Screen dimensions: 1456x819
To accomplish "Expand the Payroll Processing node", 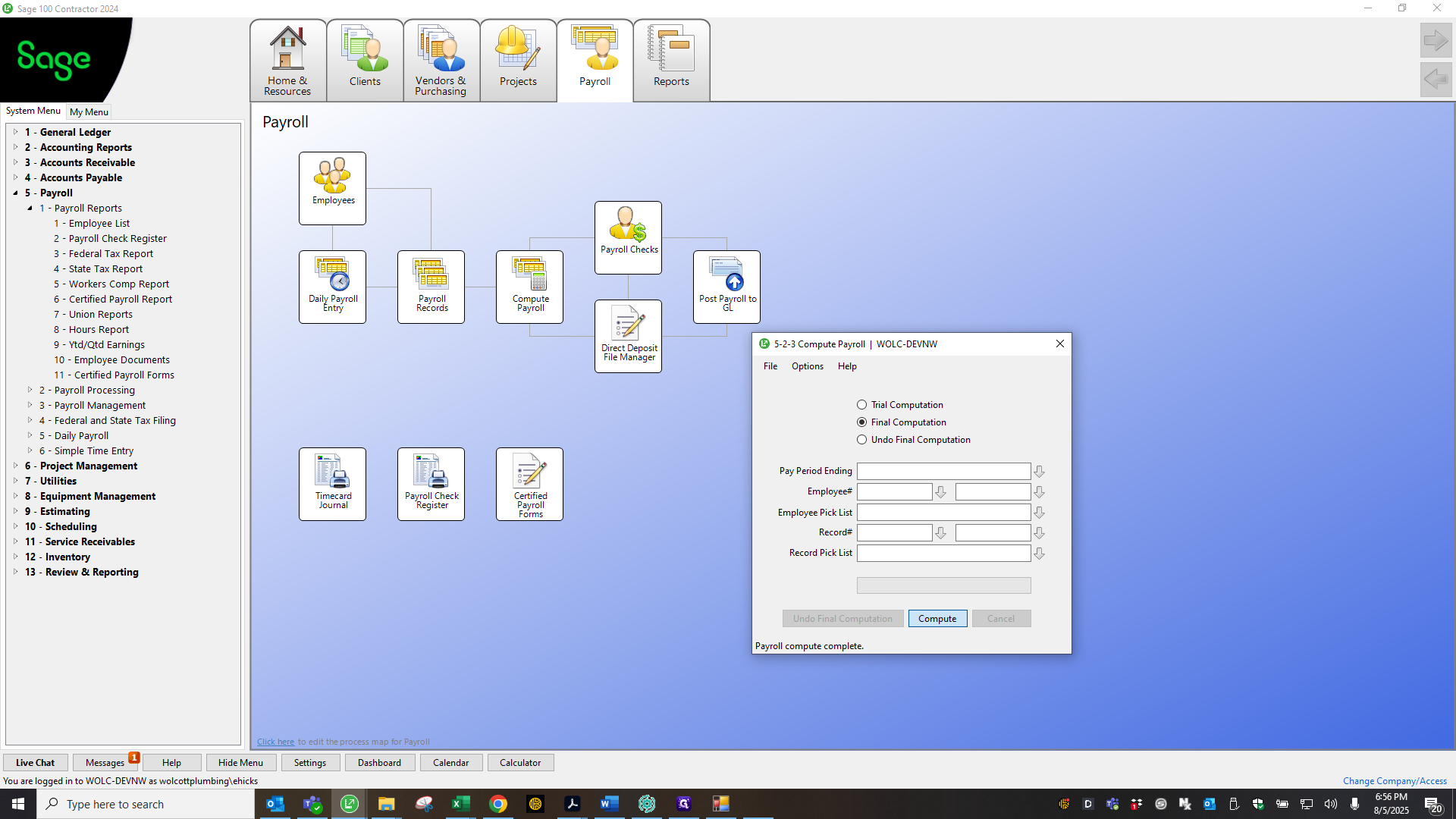I will point(30,390).
